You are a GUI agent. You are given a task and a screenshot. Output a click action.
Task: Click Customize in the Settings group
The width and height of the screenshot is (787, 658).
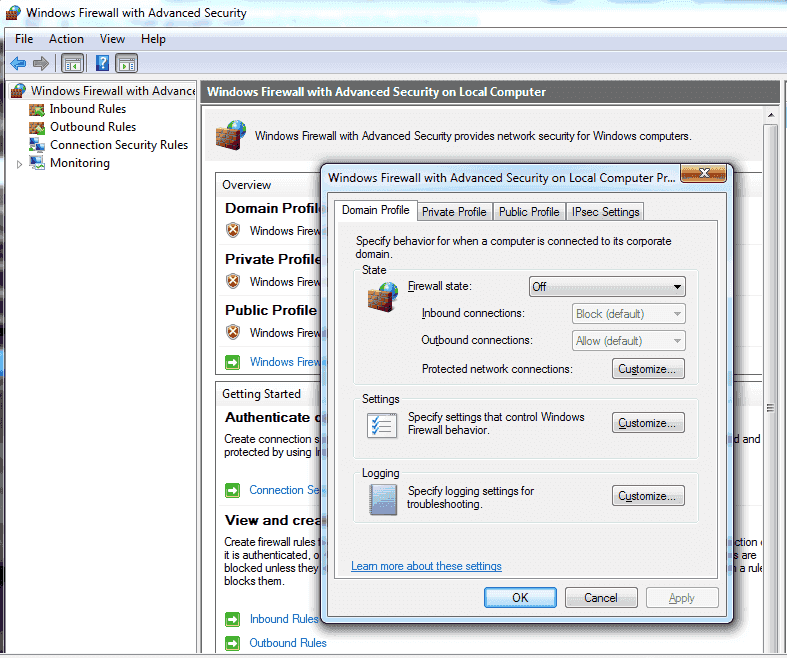(x=648, y=423)
